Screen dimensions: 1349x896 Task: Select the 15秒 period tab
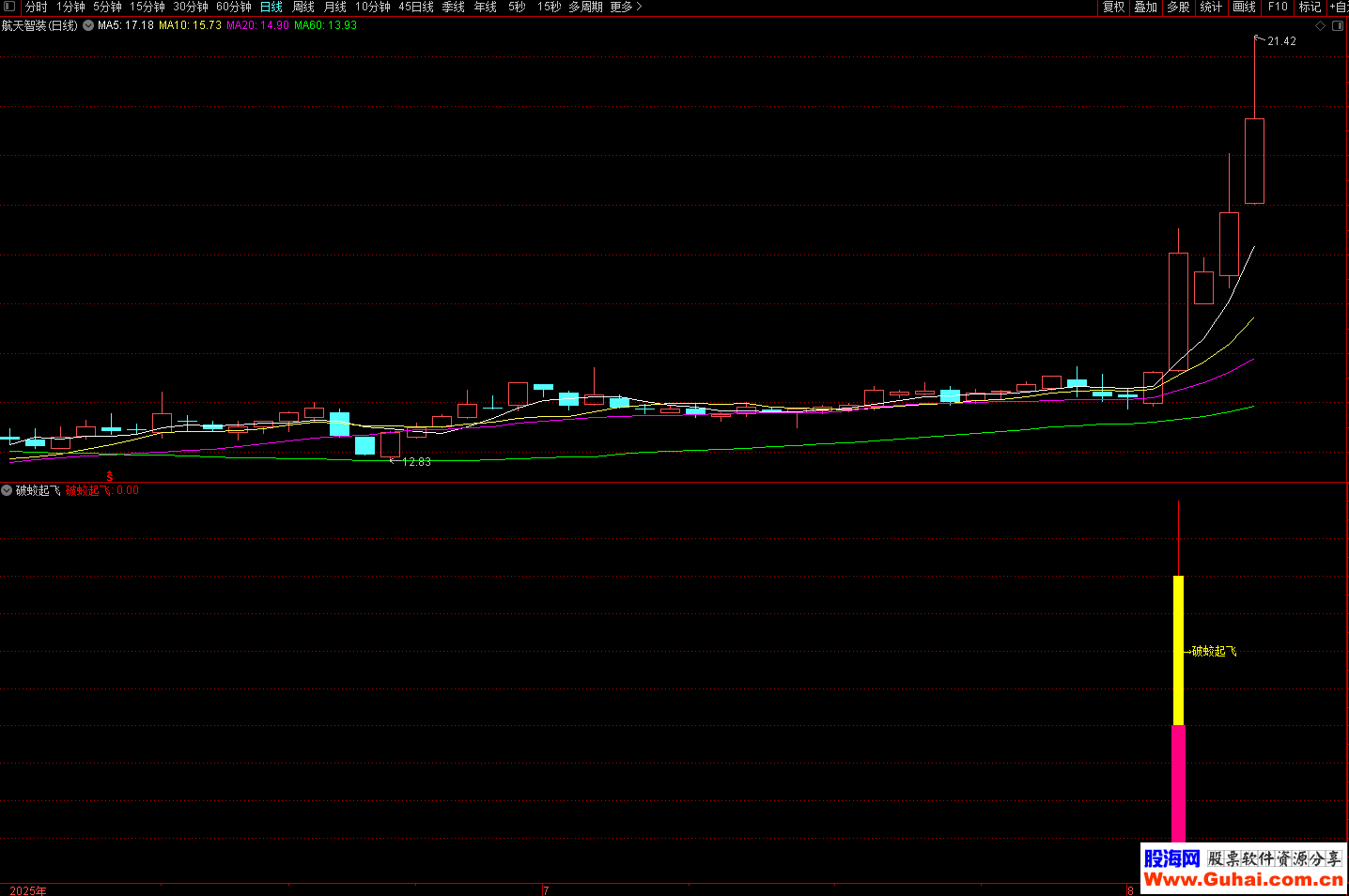tap(549, 7)
